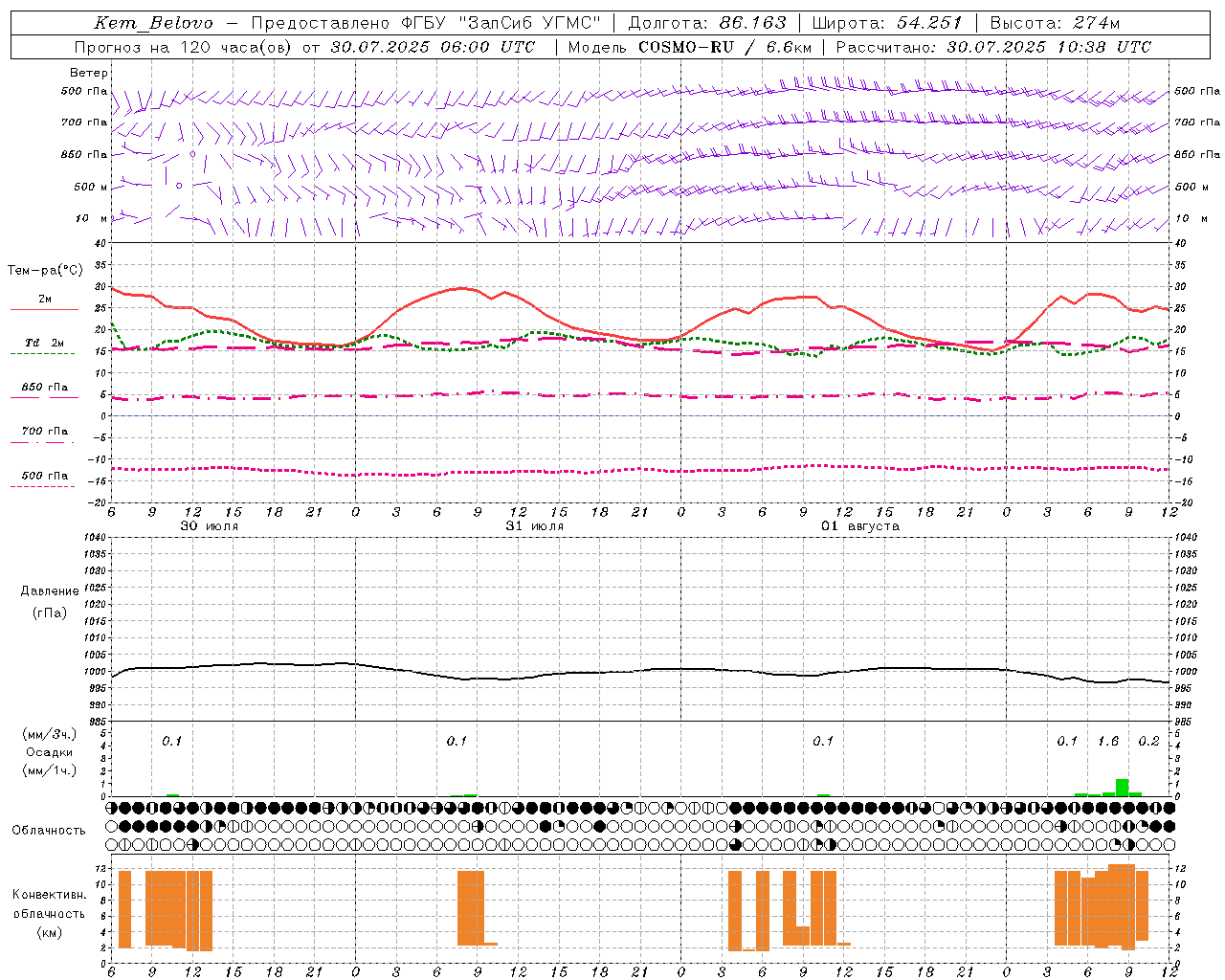Click the '(мм/3ч.)' precipitation unit label

point(50,734)
